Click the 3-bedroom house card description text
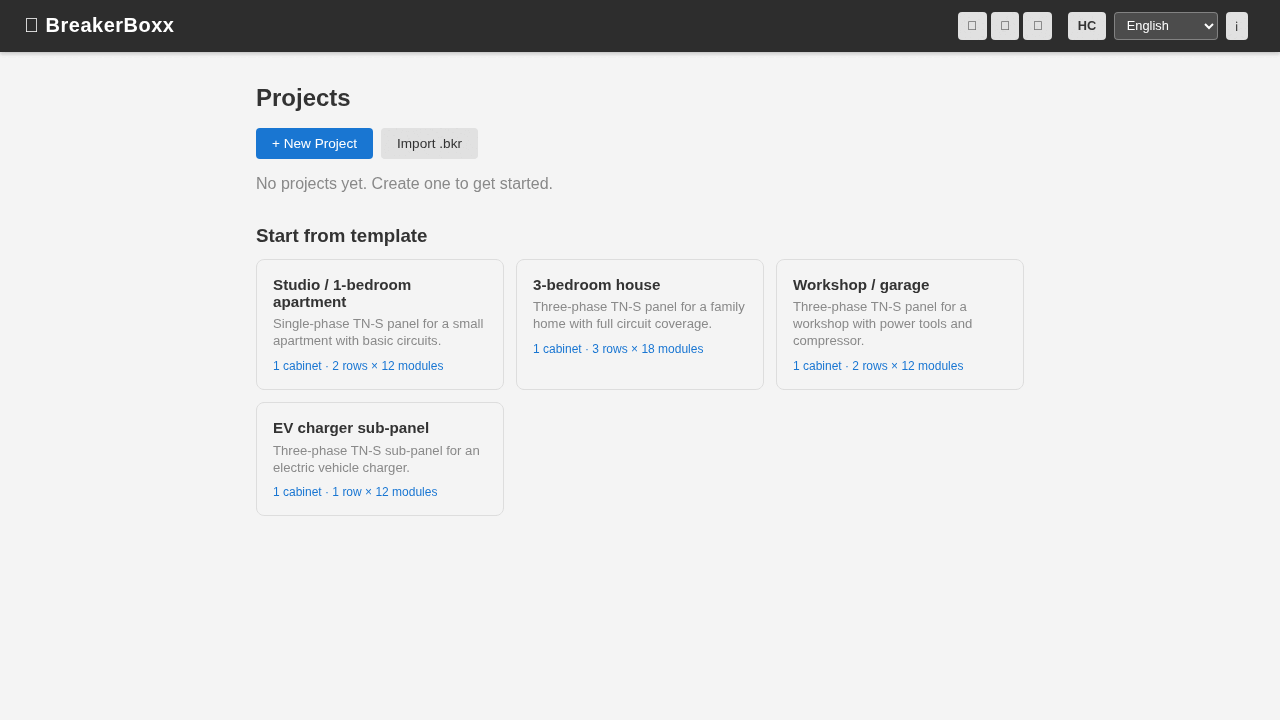 tap(639, 315)
